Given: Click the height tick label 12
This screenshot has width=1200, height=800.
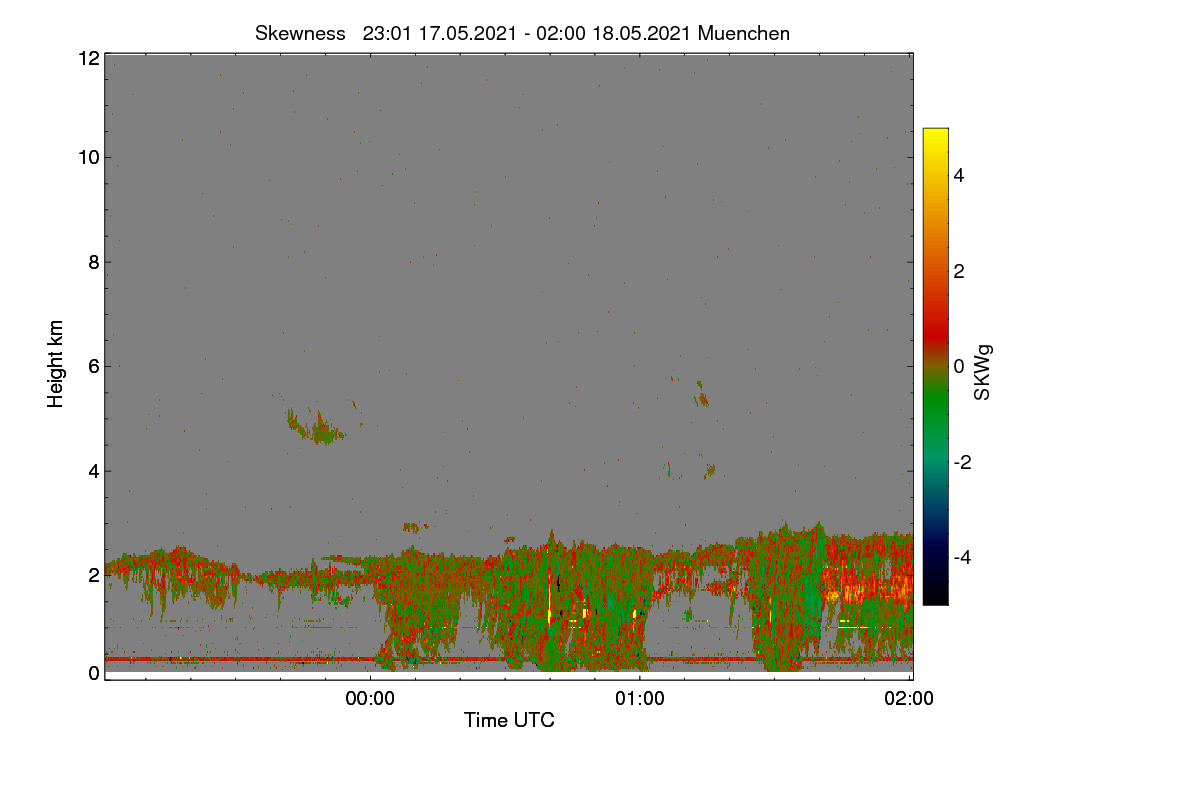Looking at the screenshot, I should click(89, 59).
